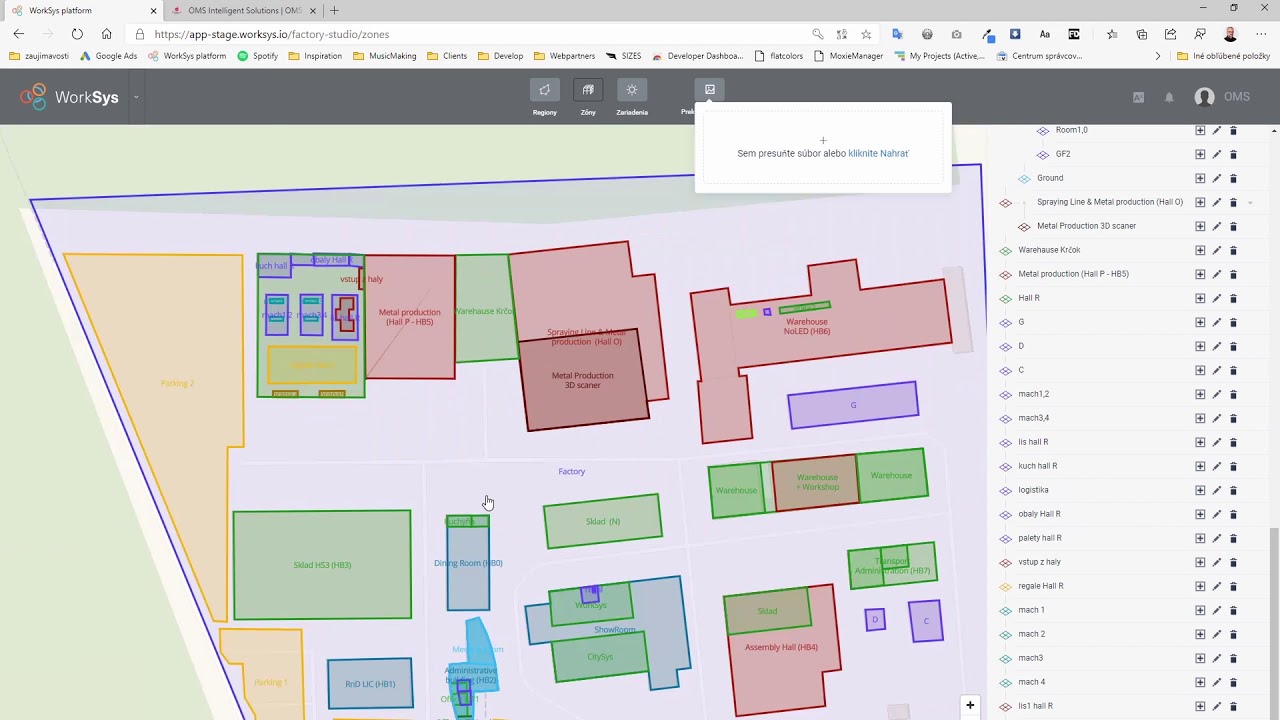Delete the GF2 zone
The width and height of the screenshot is (1280, 720).
tap(1233, 154)
